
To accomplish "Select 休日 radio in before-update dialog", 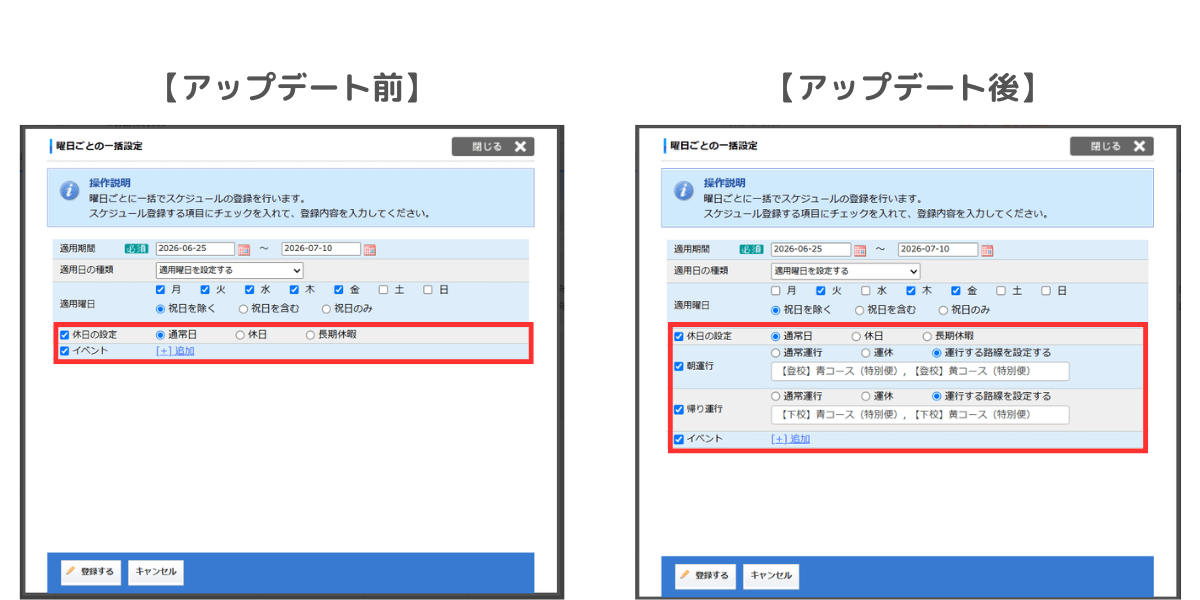I will 240,335.
